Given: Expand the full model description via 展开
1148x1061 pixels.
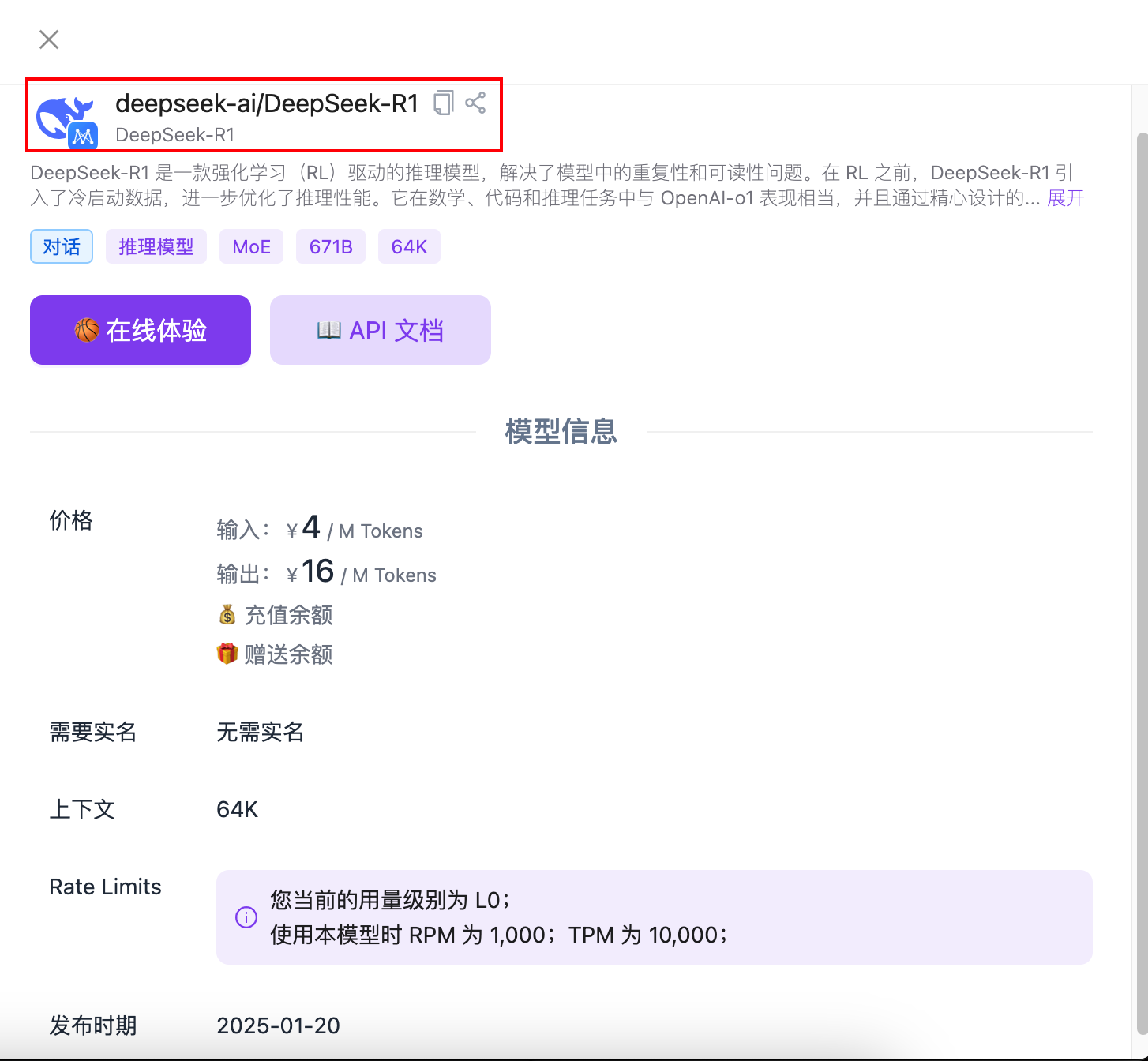Looking at the screenshot, I should [x=1065, y=198].
